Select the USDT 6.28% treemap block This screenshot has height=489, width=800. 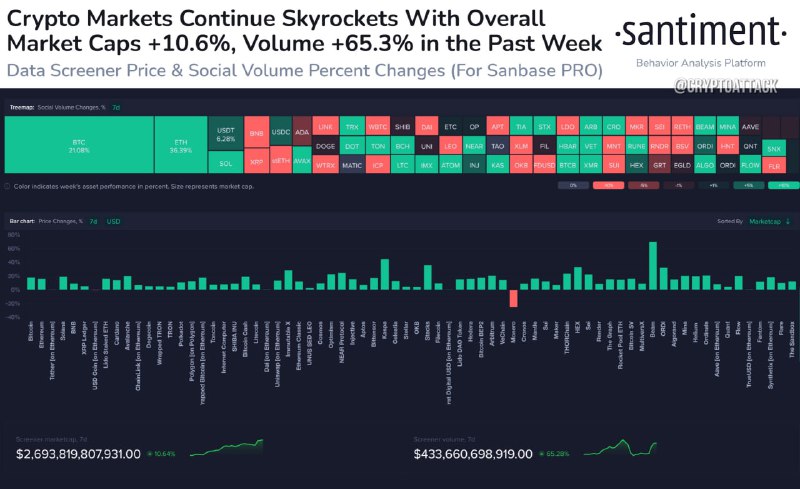pyautogui.click(x=226, y=133)
